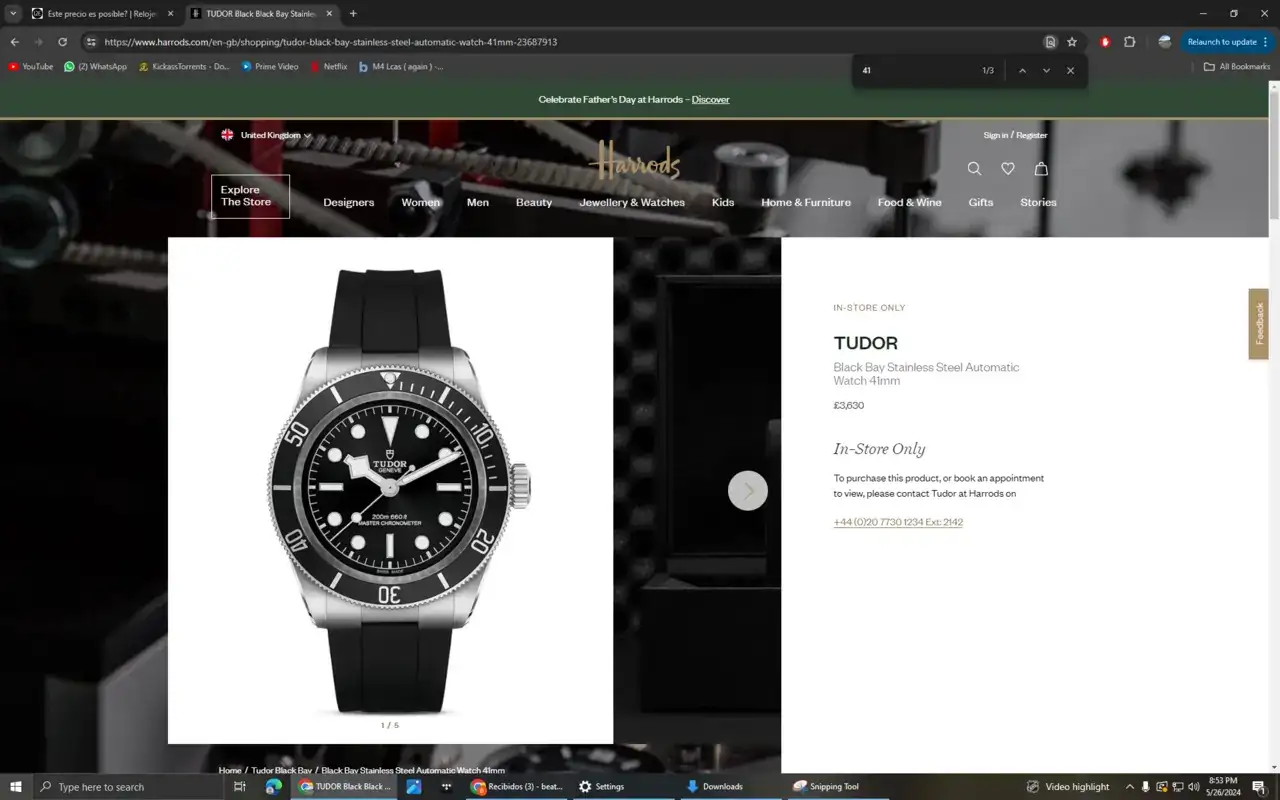Open the shopping bag icon
The image size is (1280, 800).
pyautogui.click(x=1041, y=169)
